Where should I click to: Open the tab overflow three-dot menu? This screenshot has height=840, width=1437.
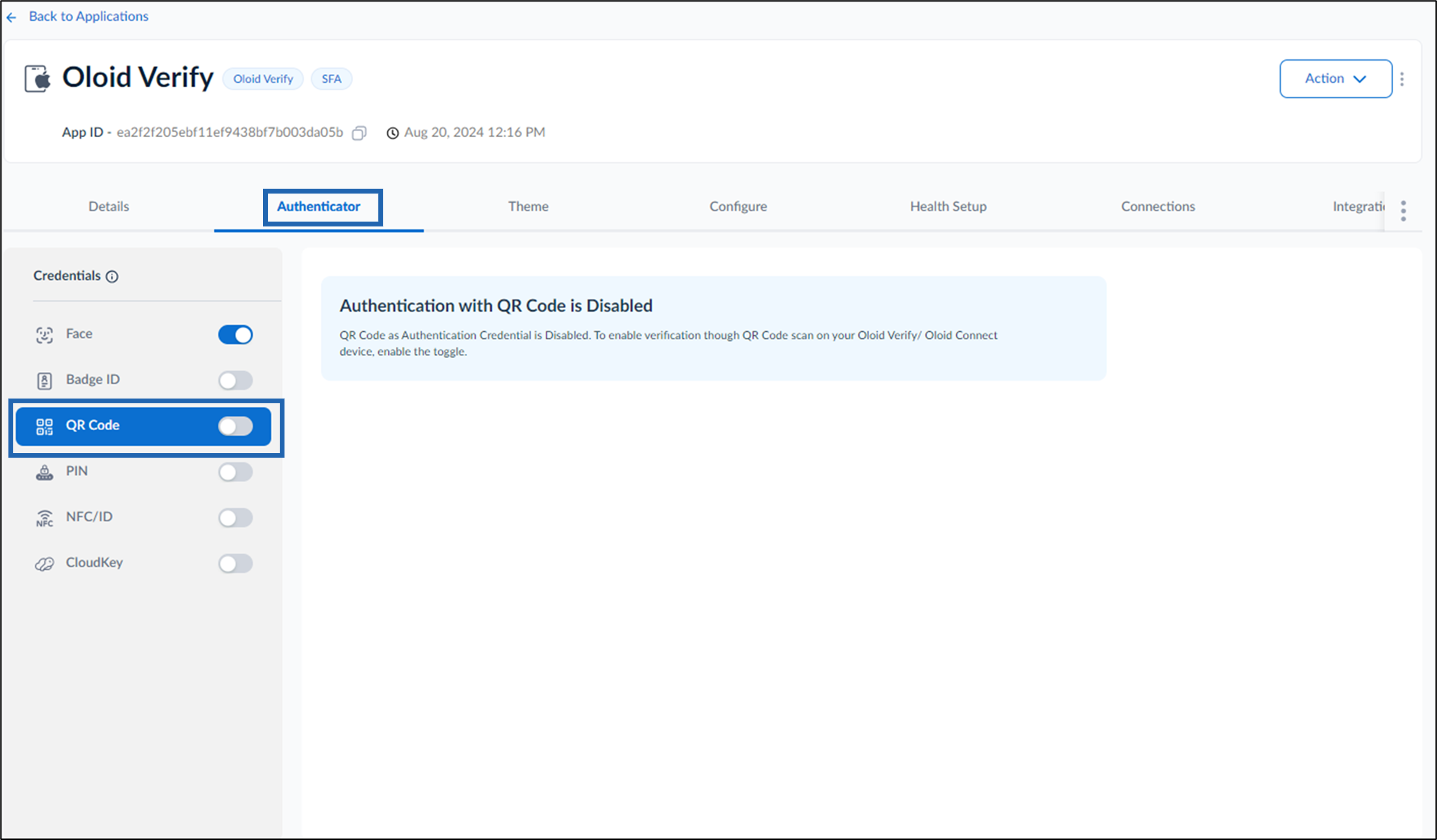click(x=1403, y=211)
